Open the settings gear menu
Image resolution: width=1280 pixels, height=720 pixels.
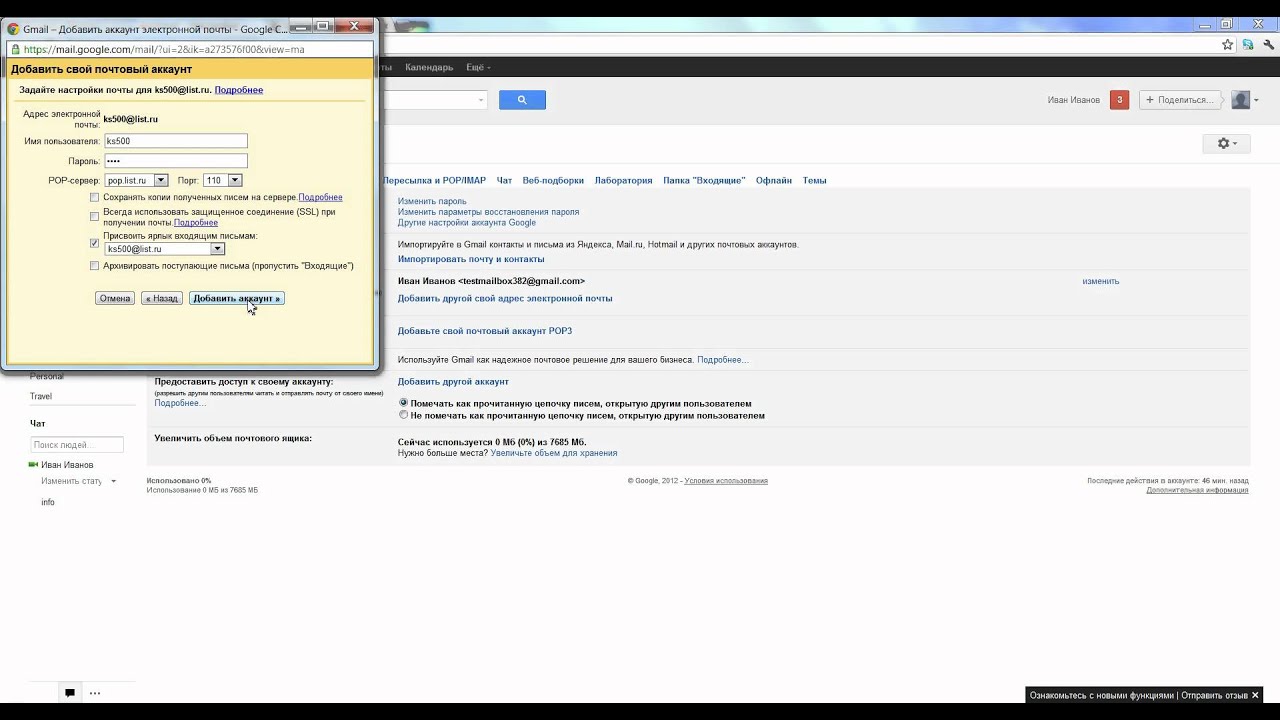(x=1227, y=144)
